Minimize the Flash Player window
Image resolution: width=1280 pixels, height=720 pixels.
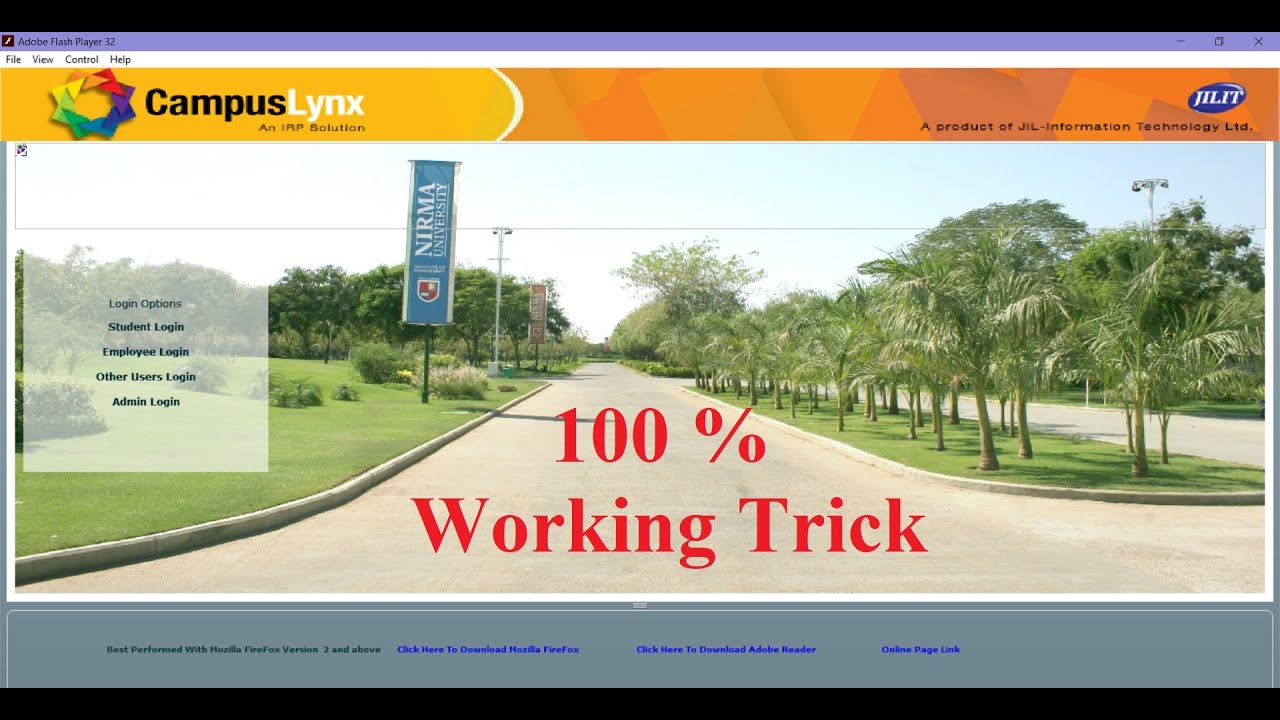[x=1181, y=42]
